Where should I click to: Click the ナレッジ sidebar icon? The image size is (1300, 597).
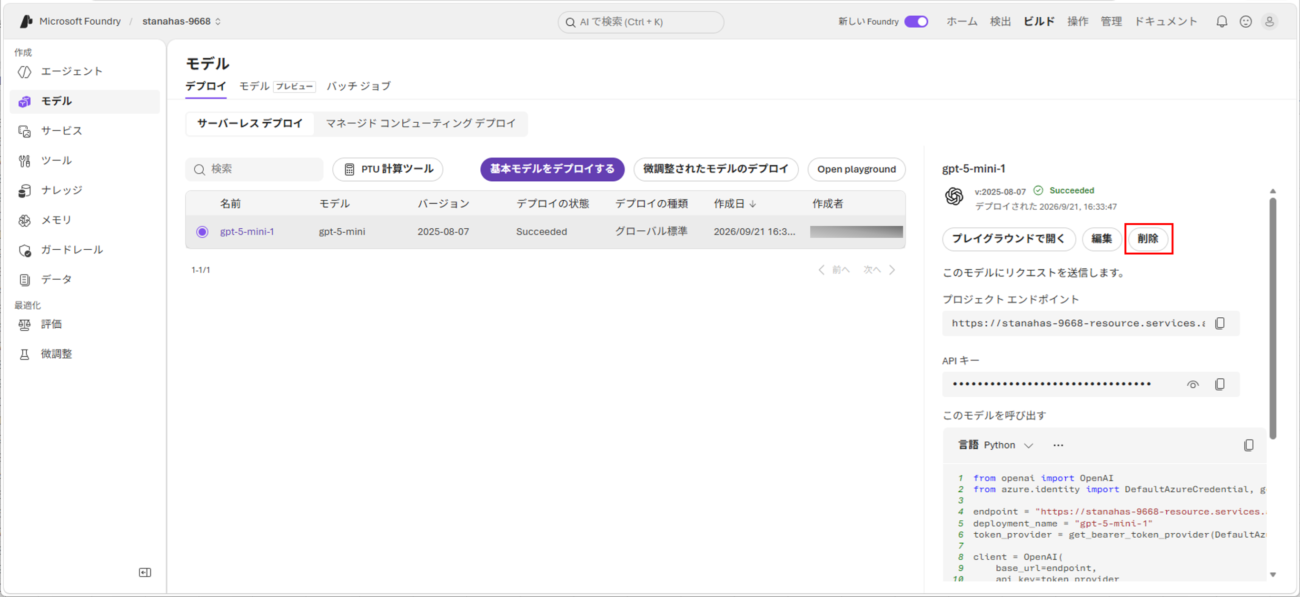pos(25,190)
